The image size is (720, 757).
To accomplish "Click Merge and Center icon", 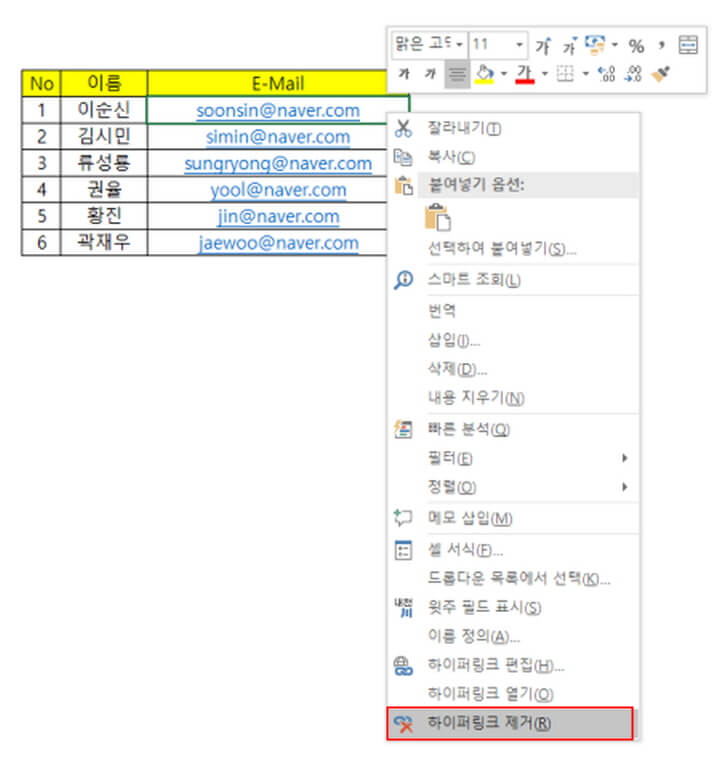I will pyautogui.click(x=688, y=45).
